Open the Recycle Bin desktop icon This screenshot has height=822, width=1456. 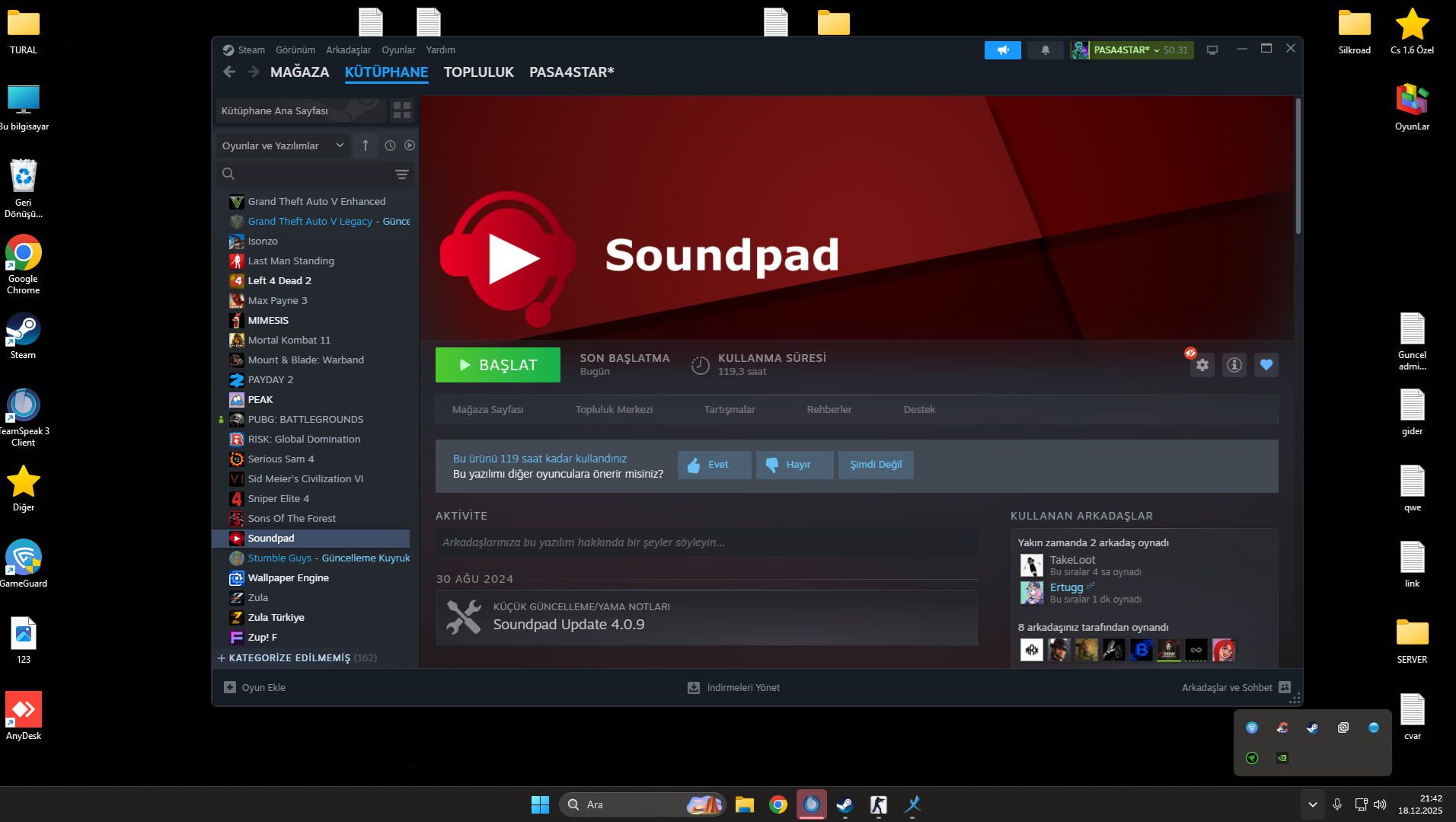pyautogui.click(x=24, y=188)
